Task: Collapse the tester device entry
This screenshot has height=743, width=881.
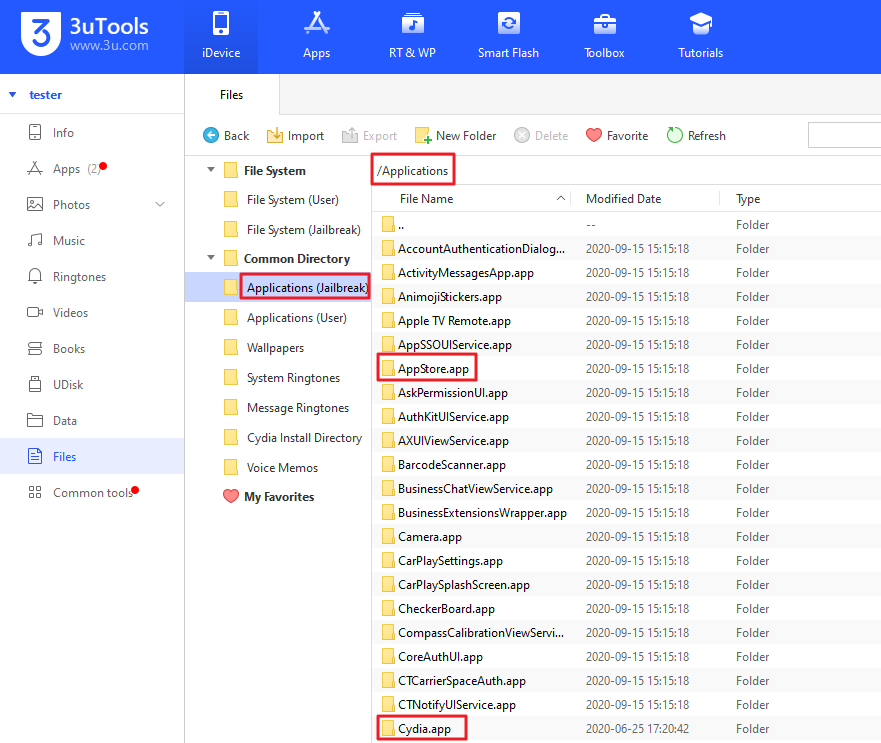Action: (x=12, y=94)
